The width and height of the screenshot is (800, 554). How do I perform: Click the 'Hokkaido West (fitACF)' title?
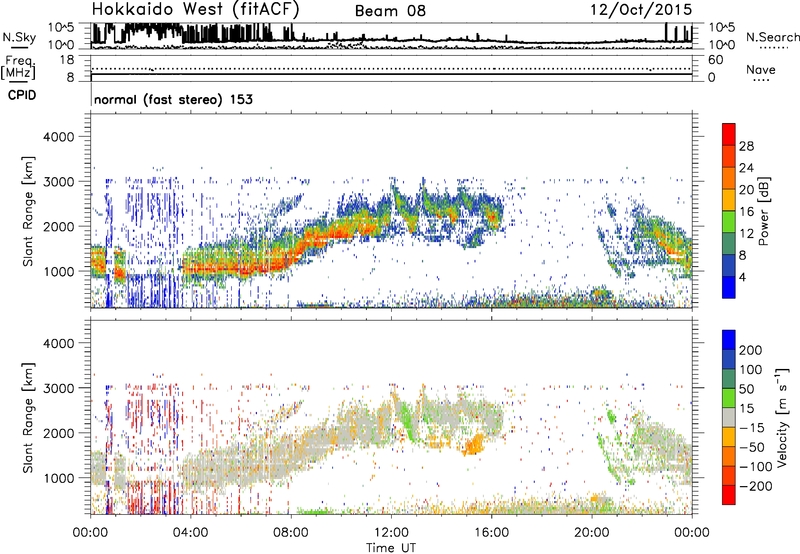click(x=195, y=9)
